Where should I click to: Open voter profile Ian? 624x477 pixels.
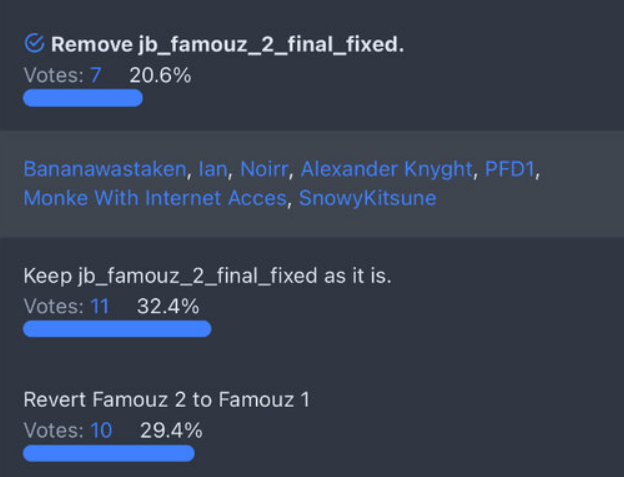(x=212, y=168)
